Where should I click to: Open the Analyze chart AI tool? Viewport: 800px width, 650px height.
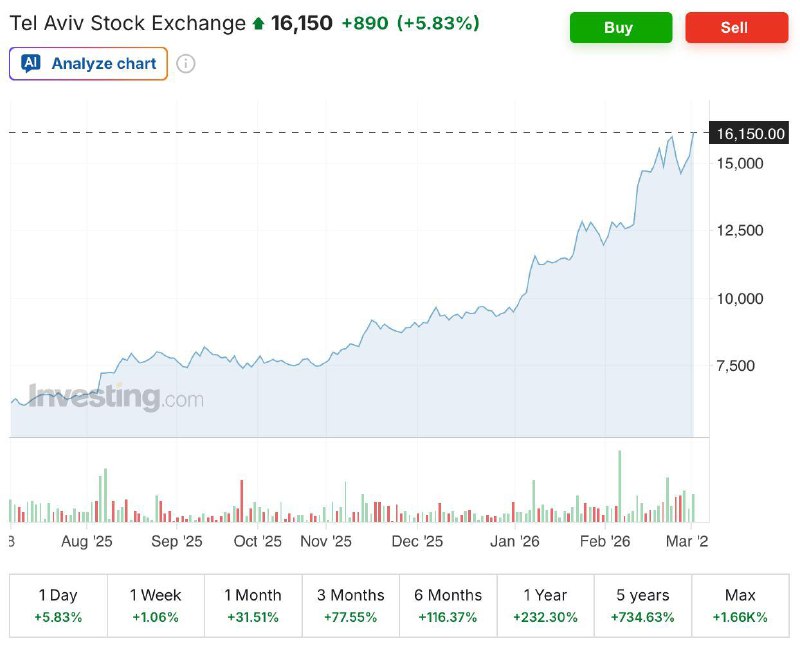pos(88,64)
